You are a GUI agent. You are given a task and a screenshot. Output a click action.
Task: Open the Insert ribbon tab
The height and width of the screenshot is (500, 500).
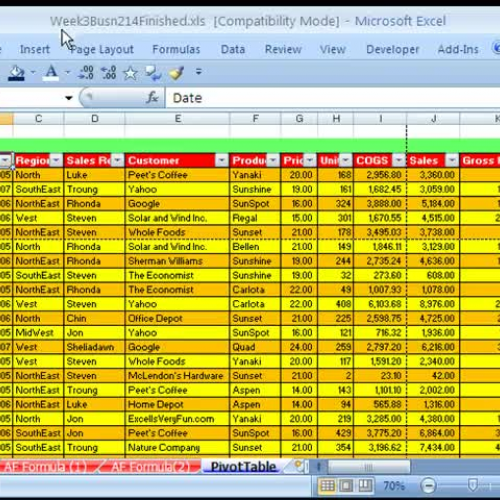coord(35,49)
